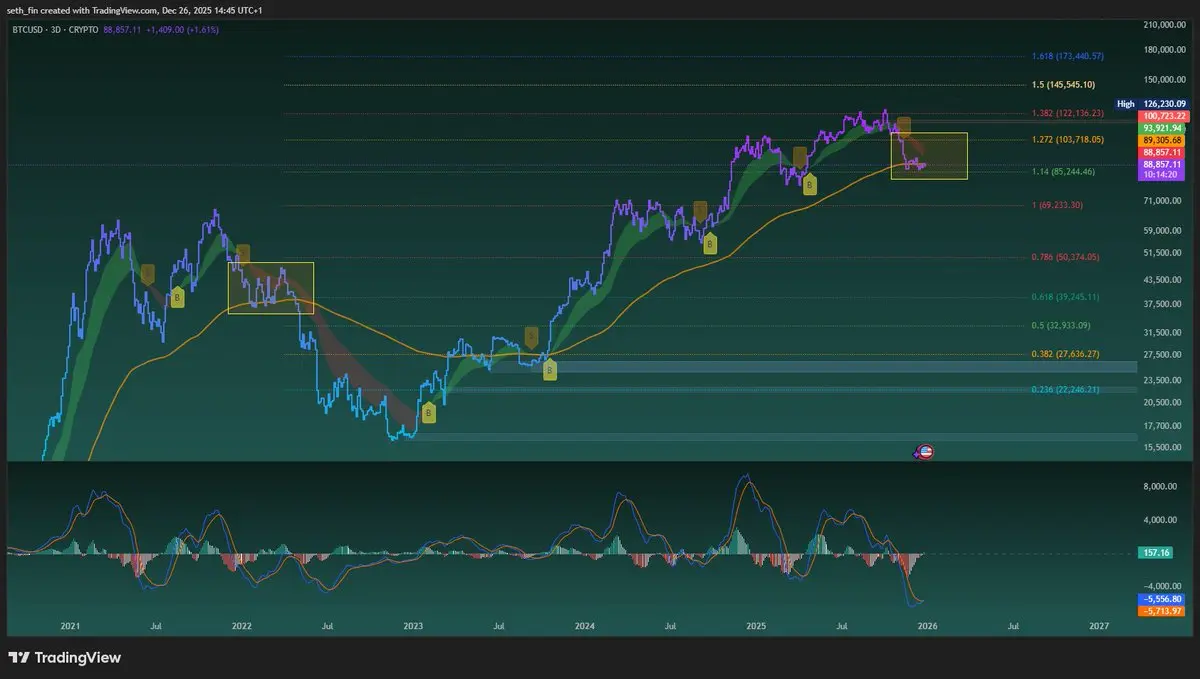Click the 2025 label on time axis
1200x679 pixels.
tap(756, 627)
